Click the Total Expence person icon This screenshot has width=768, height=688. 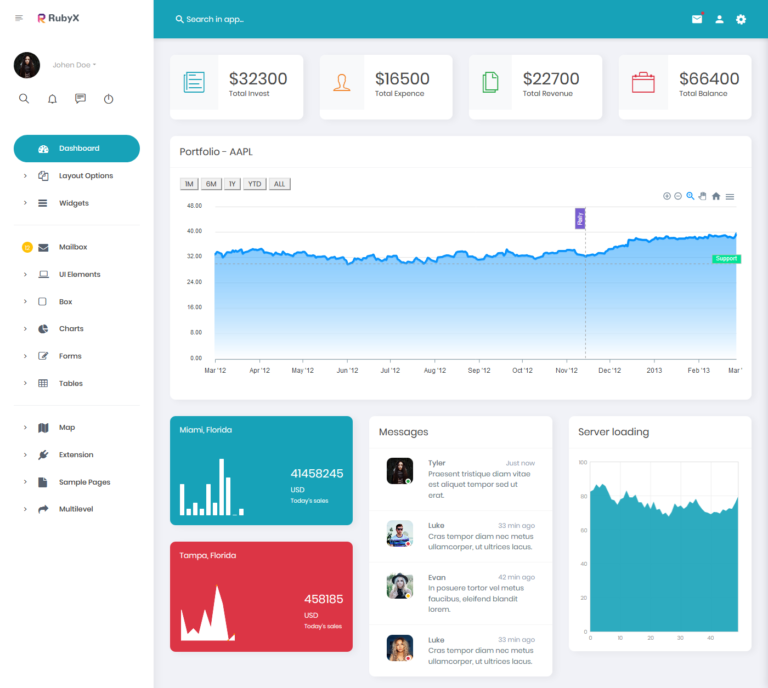[x=342, y=82]
